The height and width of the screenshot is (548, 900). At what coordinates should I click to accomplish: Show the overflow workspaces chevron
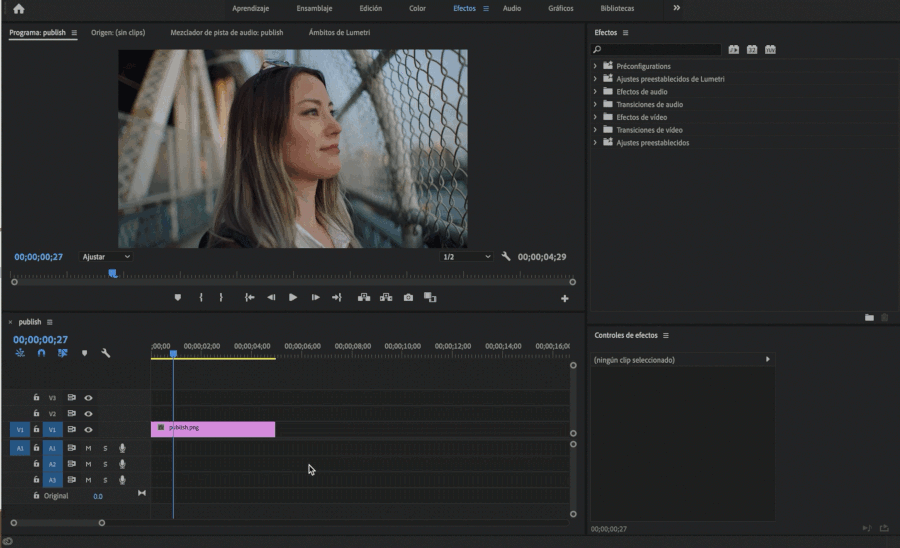pos(677,8)
